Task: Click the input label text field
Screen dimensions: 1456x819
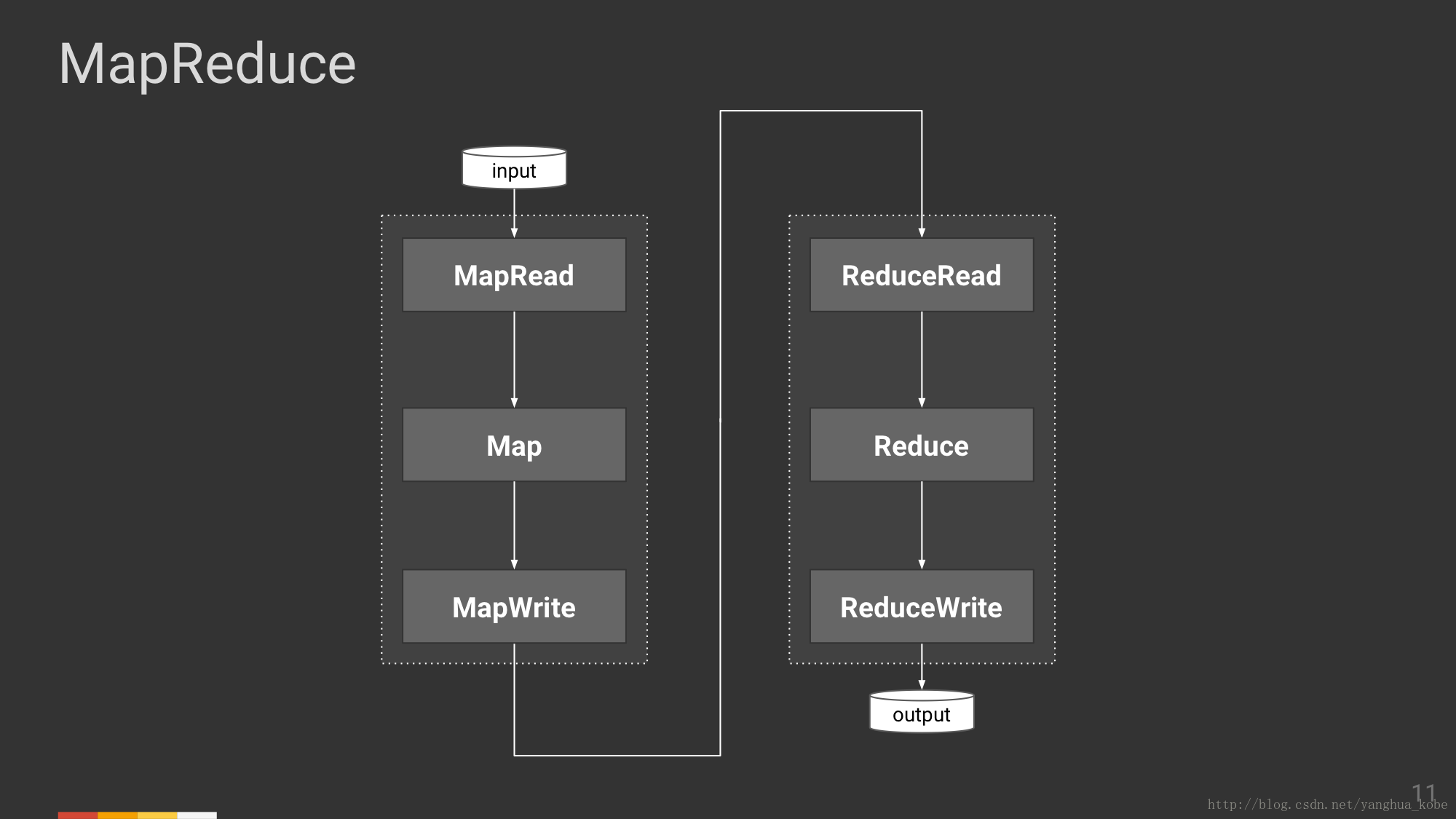Action: (514, 171)
